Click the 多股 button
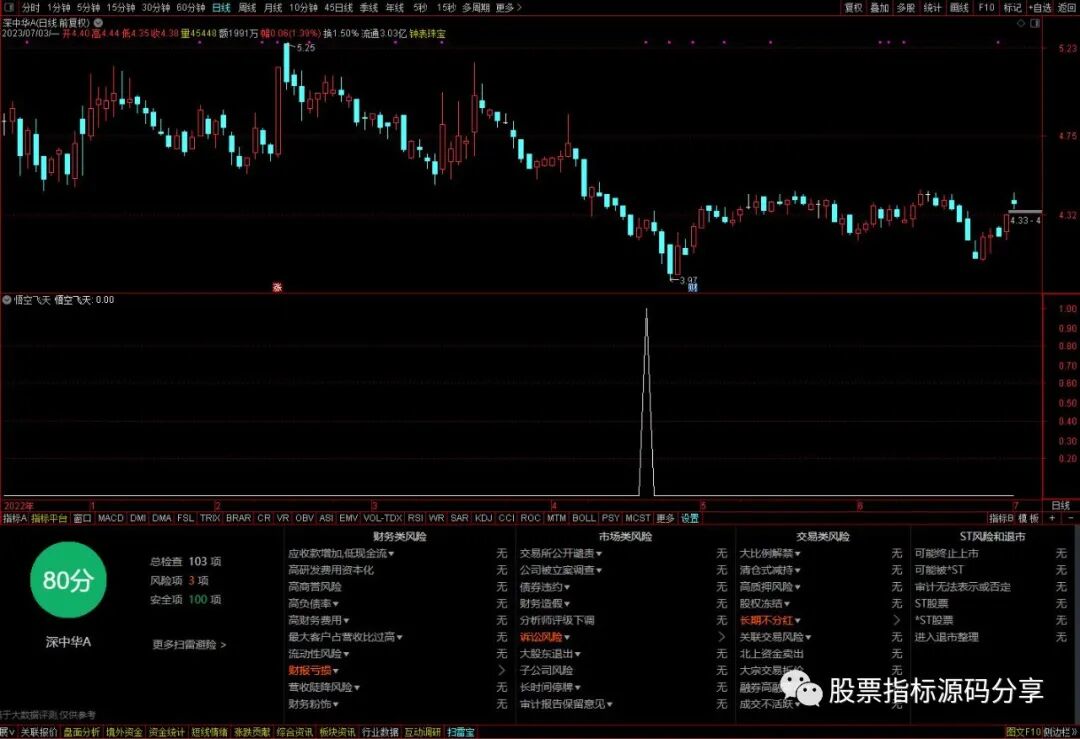Viewport: 1080px width, 739px height. tap(906, 8)
